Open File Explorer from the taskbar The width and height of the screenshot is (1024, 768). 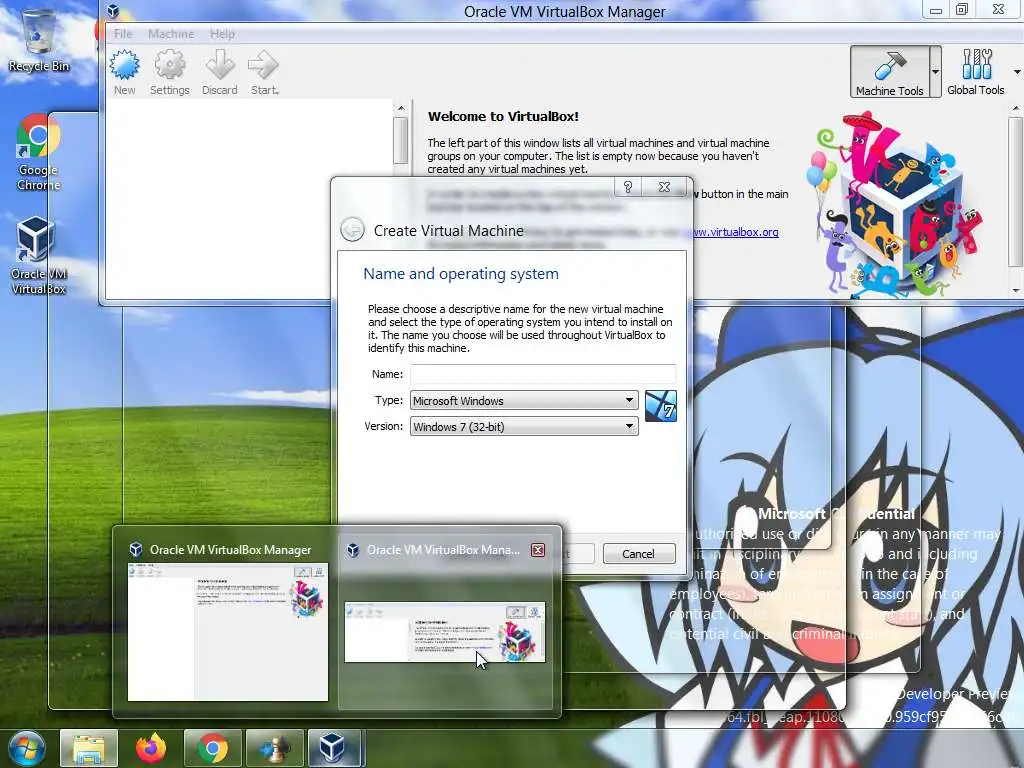pyautogui.click(x=89, y=748)
